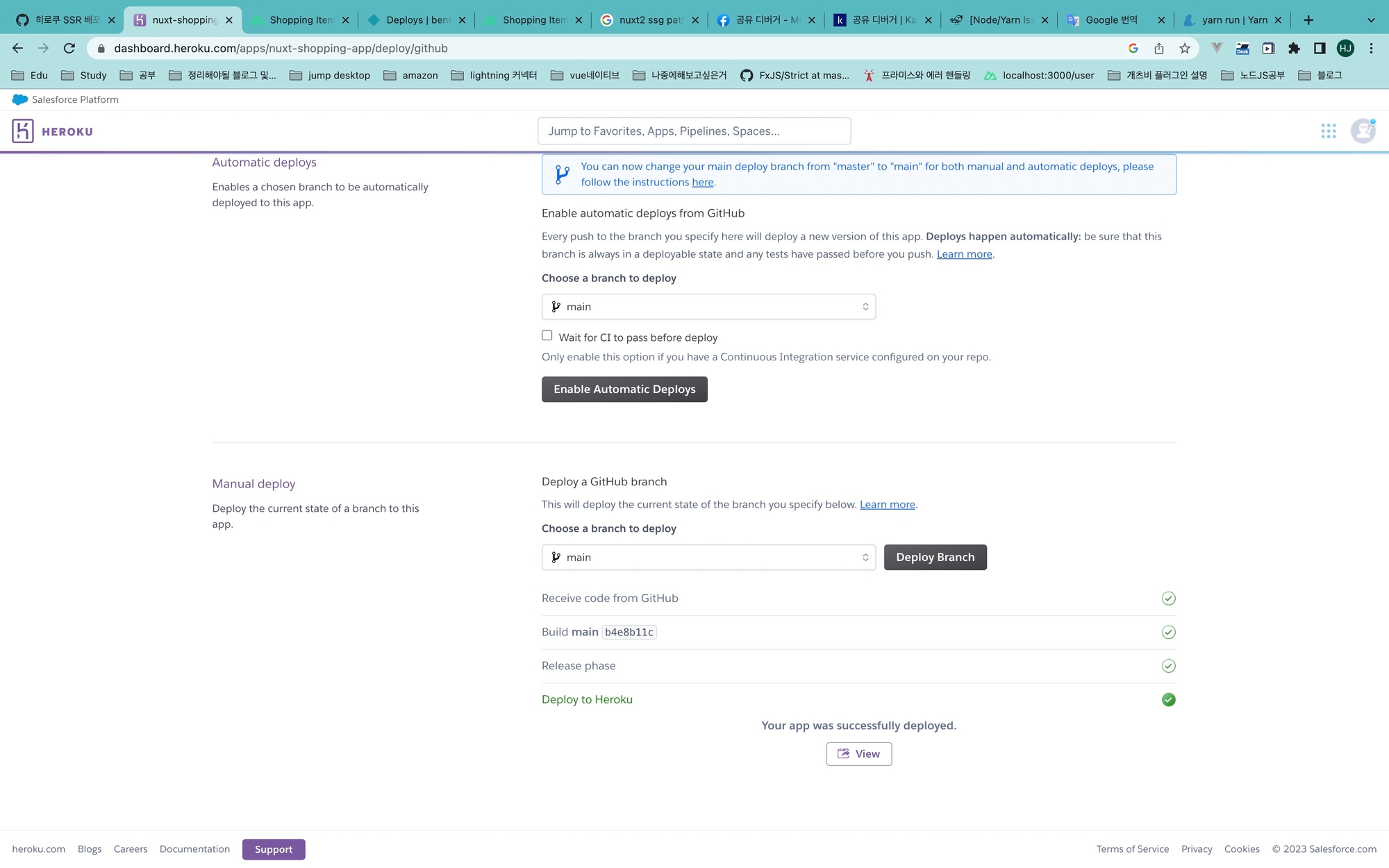Click the Support button
This screenshot has height=868, width=1389.
[274, 849]
